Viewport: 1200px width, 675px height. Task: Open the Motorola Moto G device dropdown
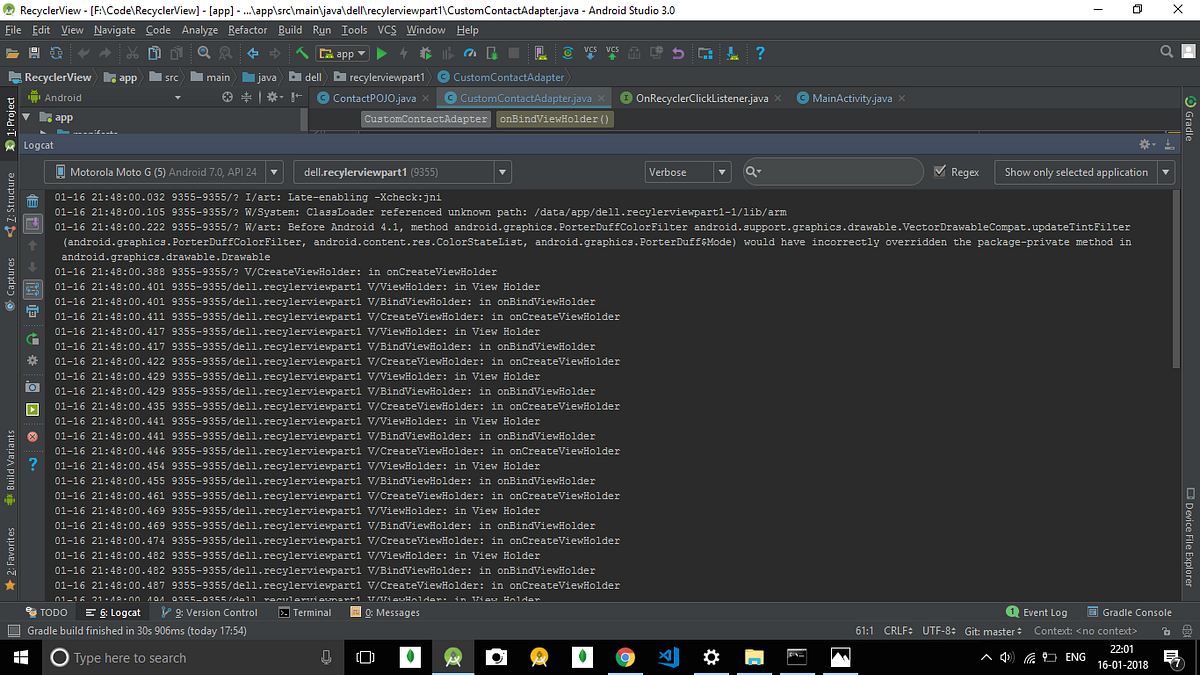(274, 171)
